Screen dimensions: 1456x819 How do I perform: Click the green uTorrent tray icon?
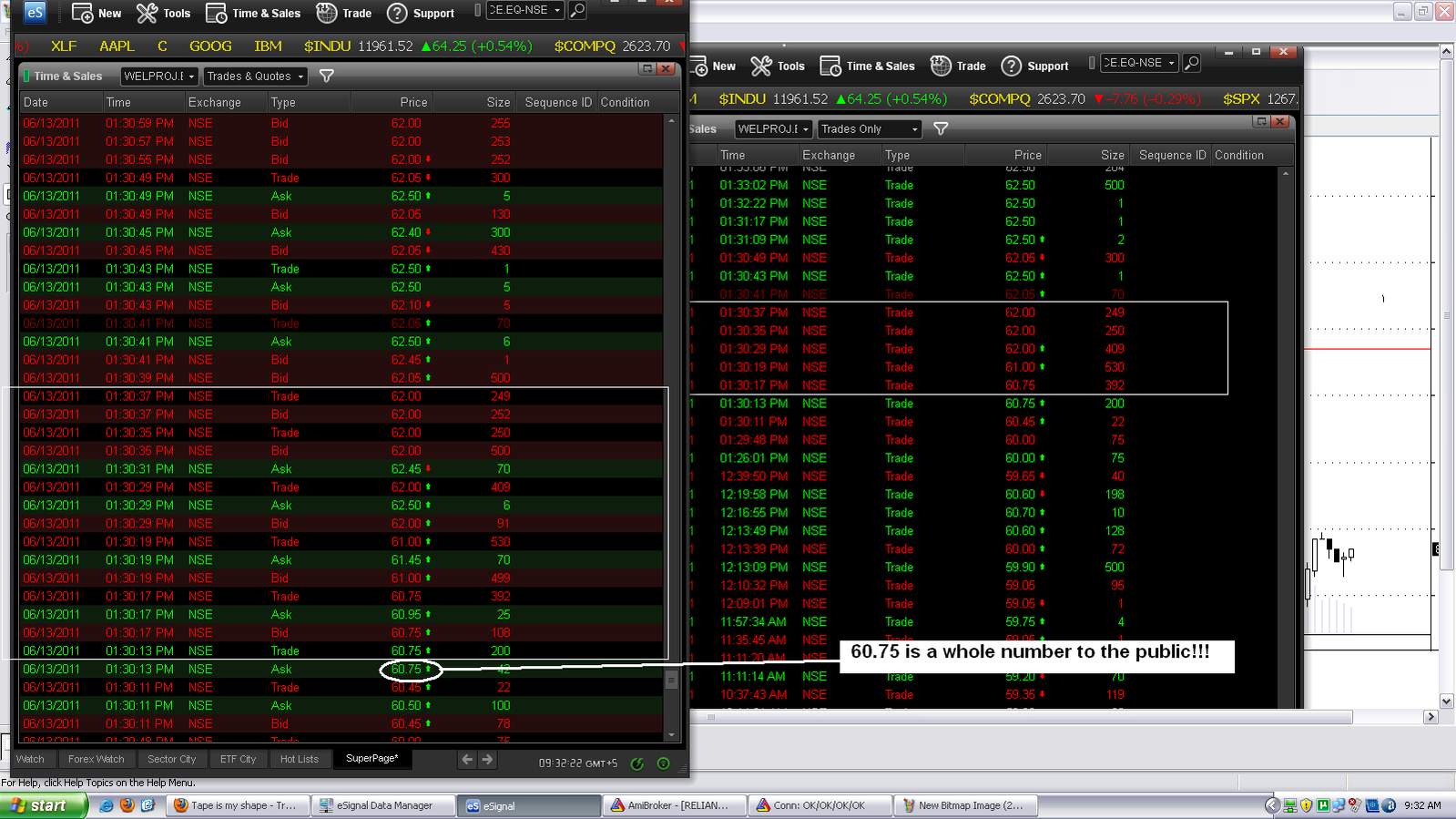[1323, 805]
